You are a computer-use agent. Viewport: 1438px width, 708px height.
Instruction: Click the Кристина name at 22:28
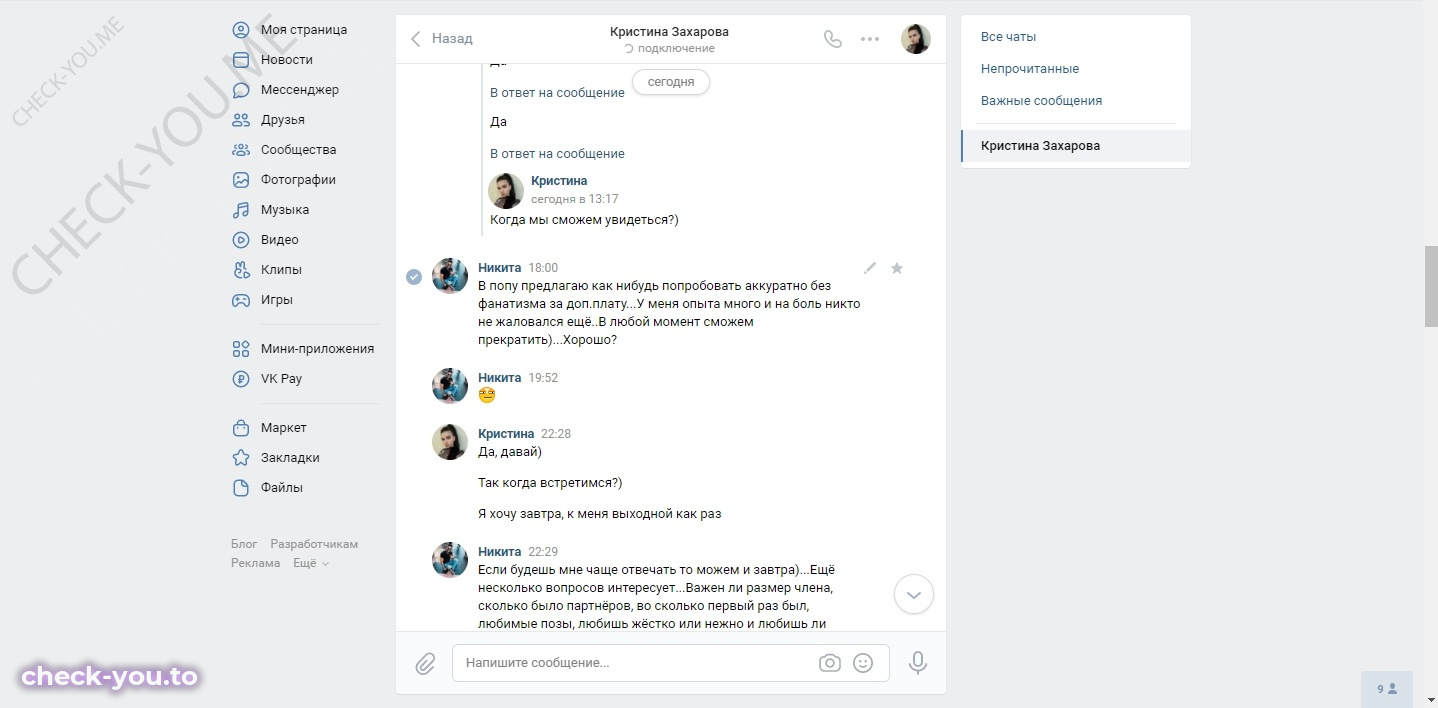click(506, 434)
